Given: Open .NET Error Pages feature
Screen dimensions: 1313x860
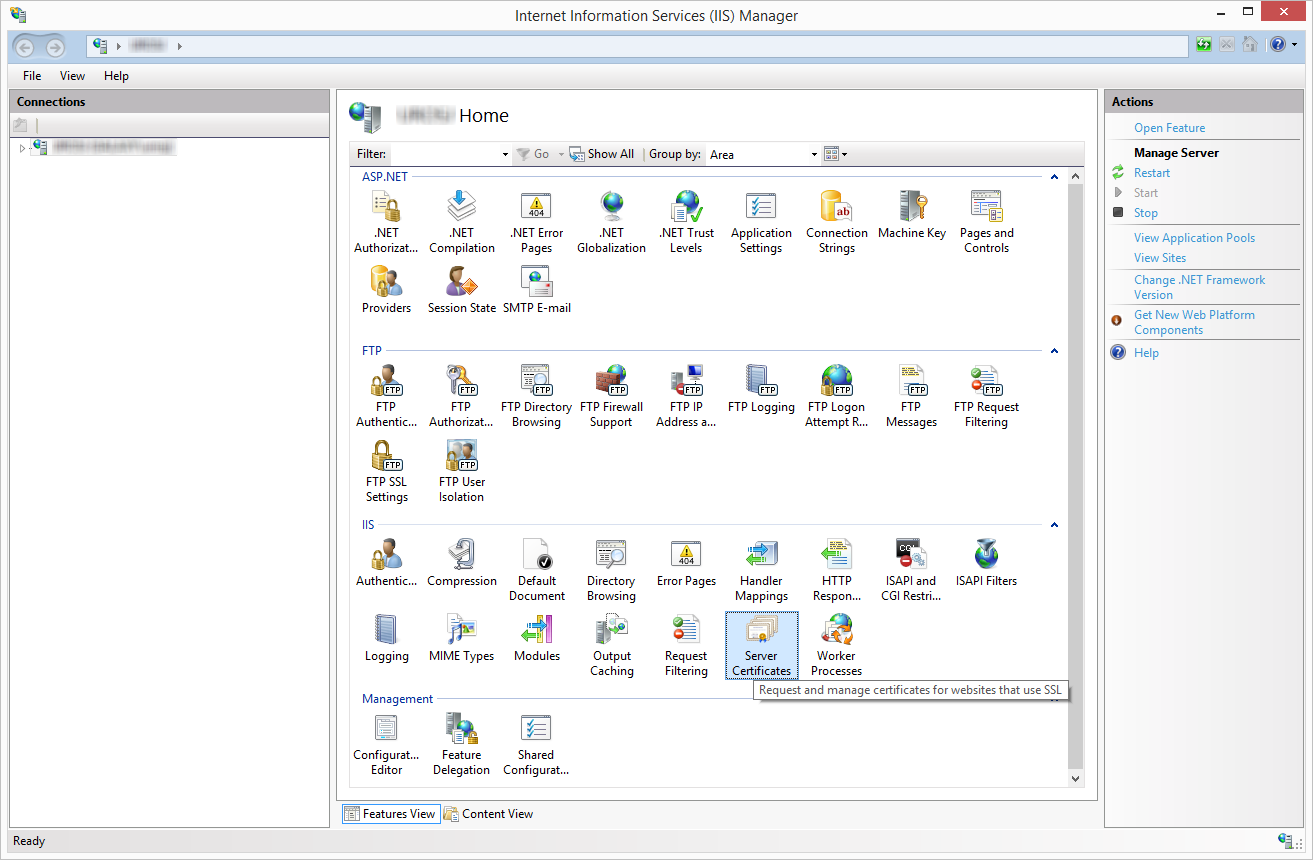Looking at the screenshot, I should pos(536,222).
